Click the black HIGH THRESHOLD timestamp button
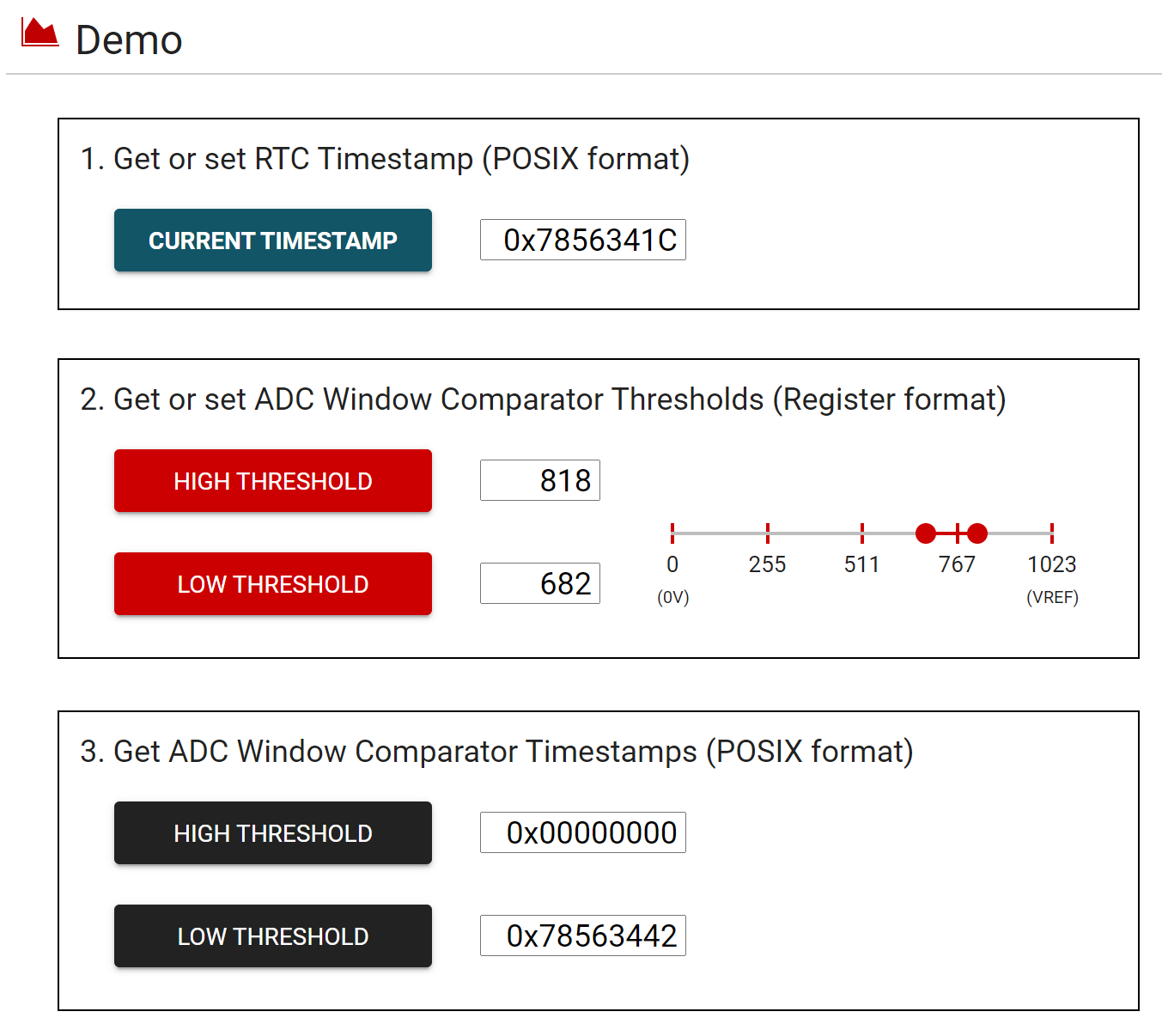The width and height of the screenshot is (1162, 1036). (272, 833)
